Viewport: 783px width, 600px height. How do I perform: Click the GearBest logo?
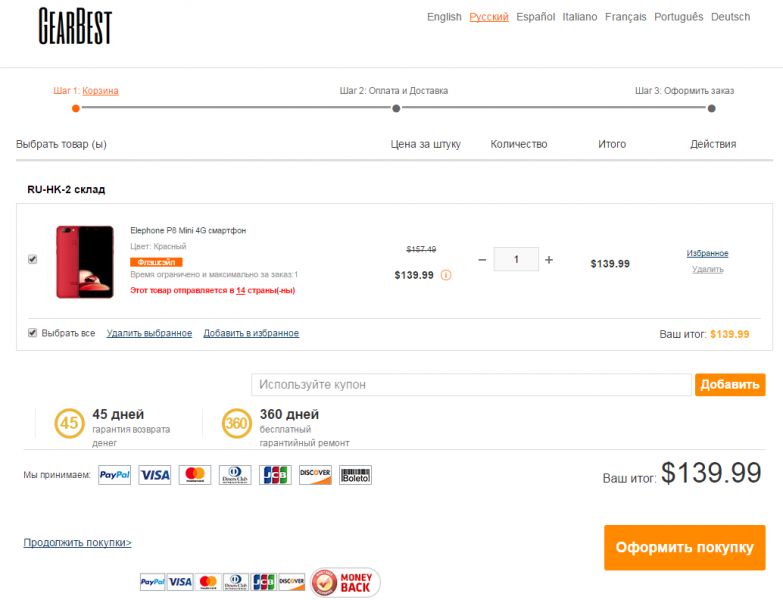(x=75, y=26)
